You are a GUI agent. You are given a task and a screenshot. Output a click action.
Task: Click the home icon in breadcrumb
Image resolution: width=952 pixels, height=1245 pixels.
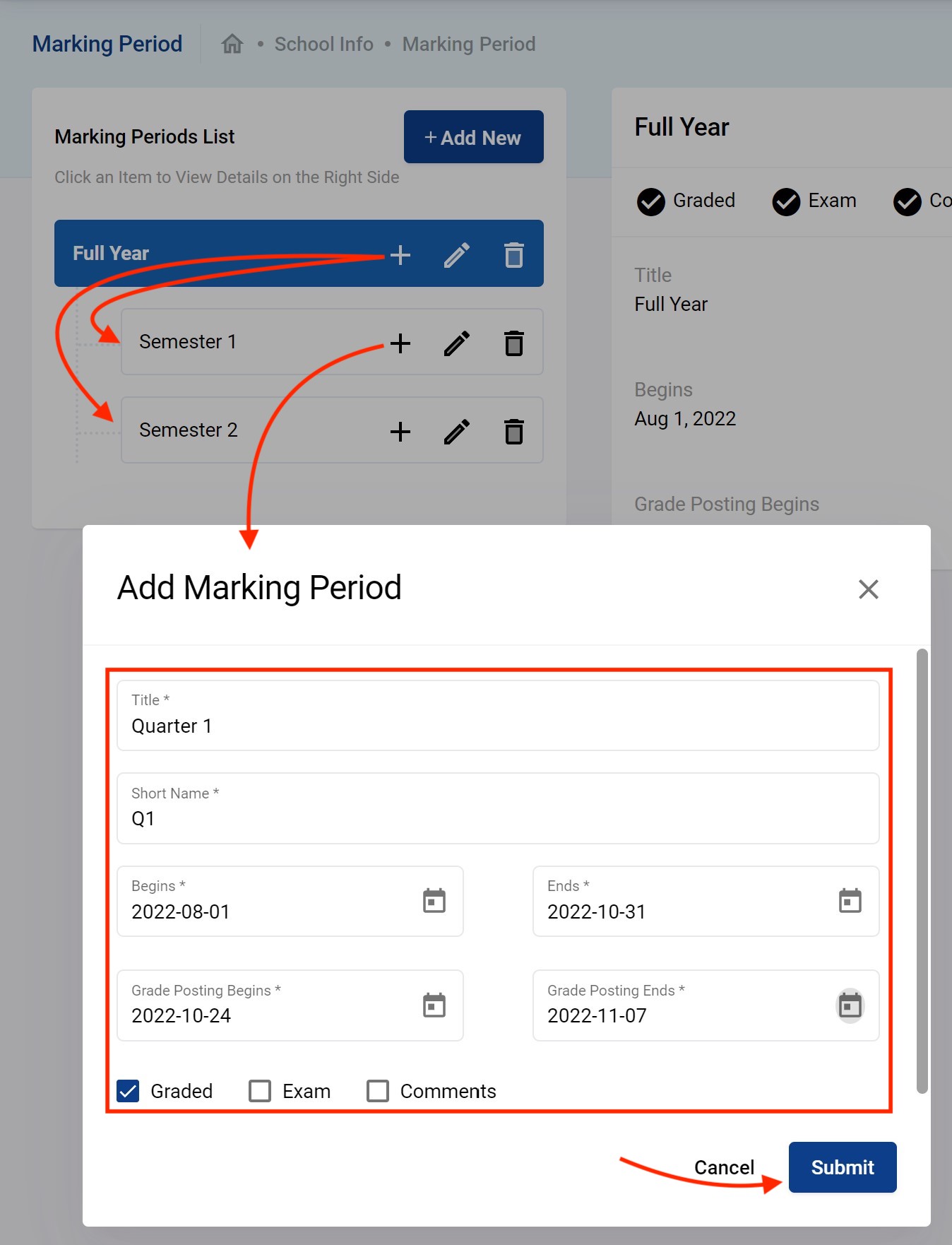pos(232,44)
